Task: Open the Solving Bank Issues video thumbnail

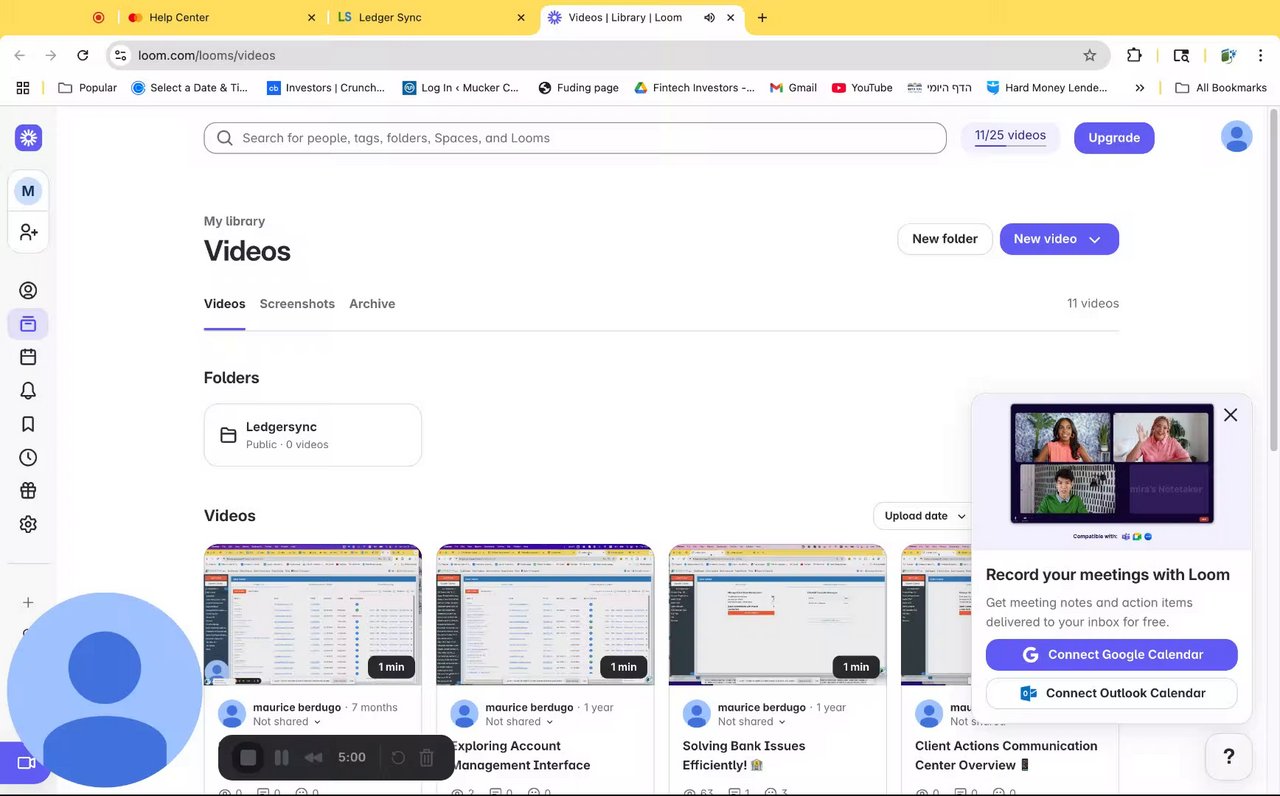Action: 778,614
